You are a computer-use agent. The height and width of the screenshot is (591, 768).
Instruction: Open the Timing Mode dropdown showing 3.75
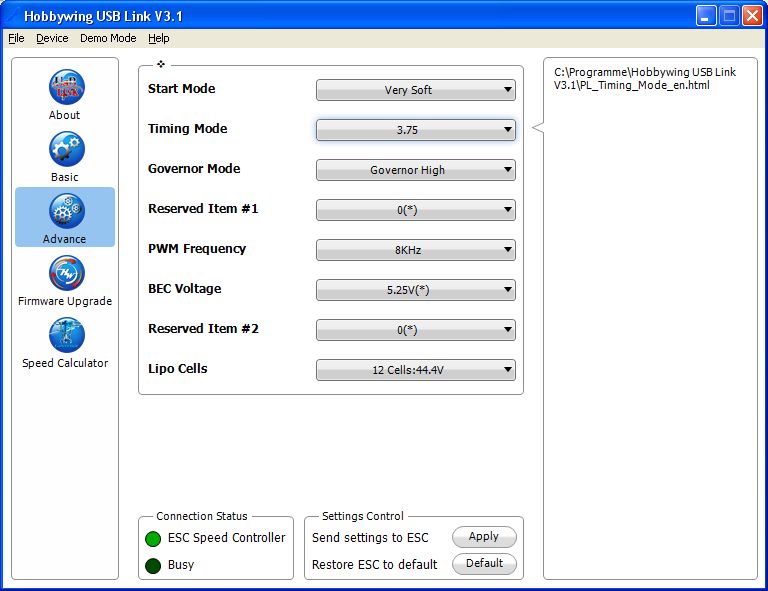click(415, 130)
